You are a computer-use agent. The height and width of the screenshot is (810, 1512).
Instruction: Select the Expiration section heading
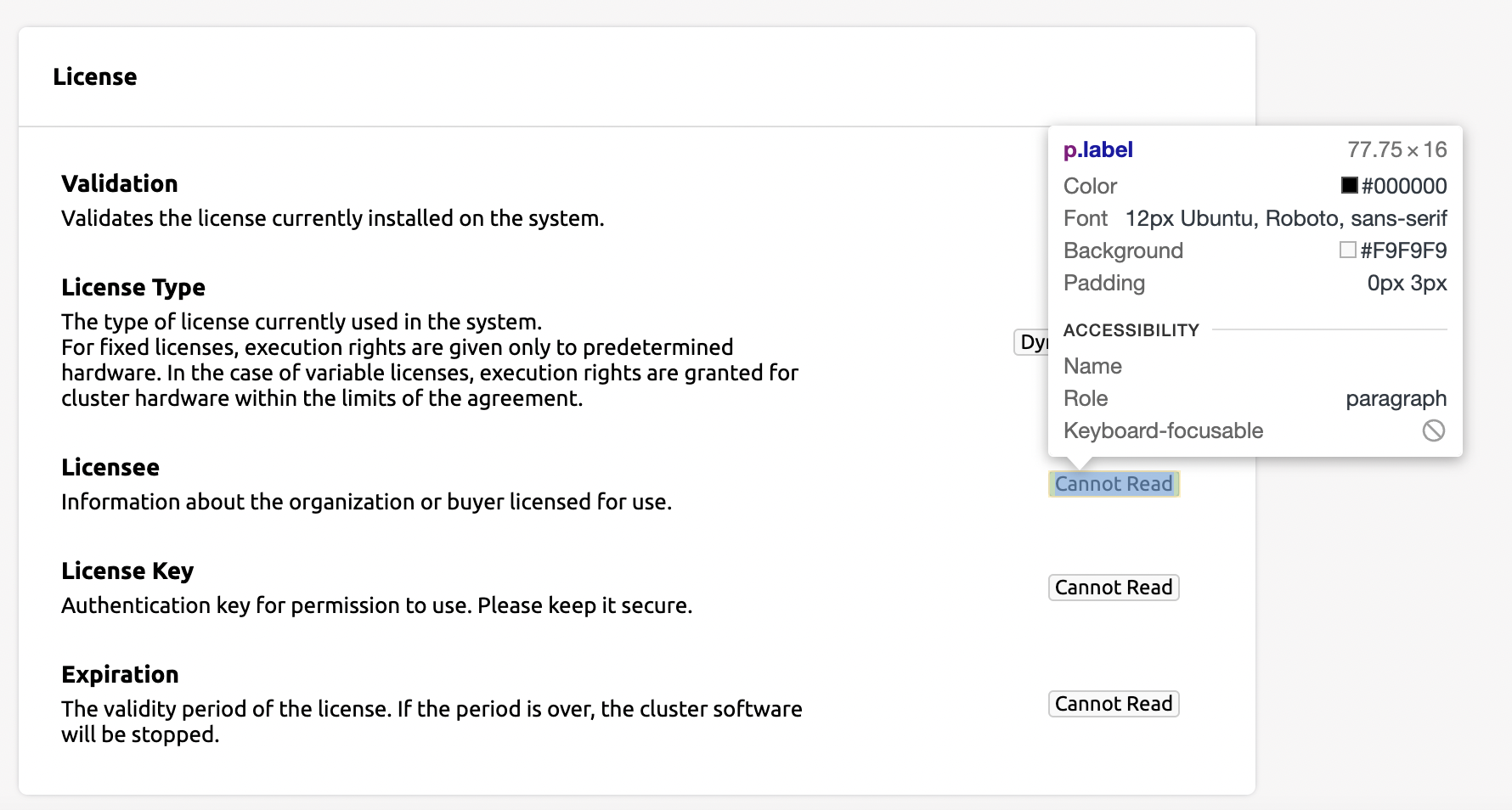(119, 673)
